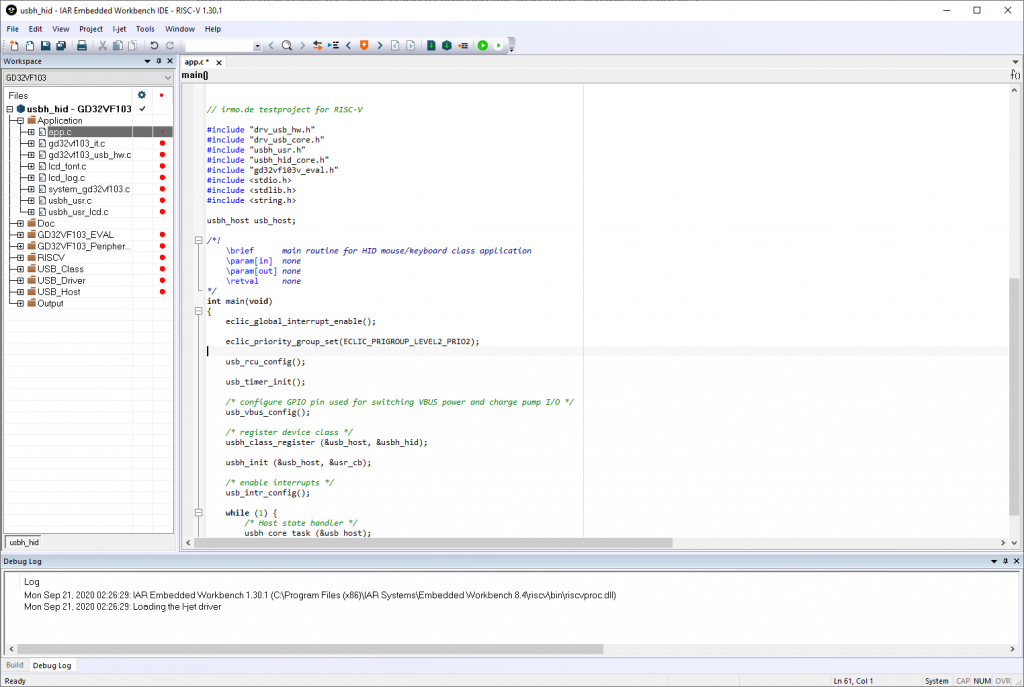The image size is (1024, 687).
Task: Open the Tools menu
Action: [145, 29]
